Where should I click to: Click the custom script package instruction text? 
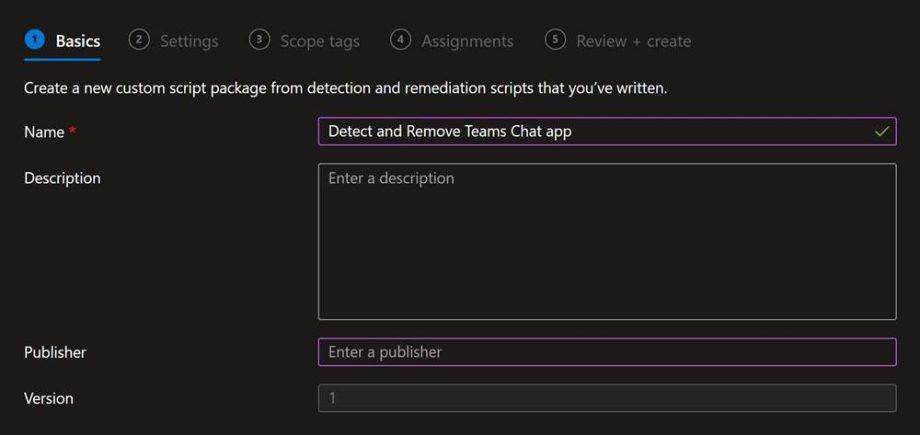[x=345, y=88]
